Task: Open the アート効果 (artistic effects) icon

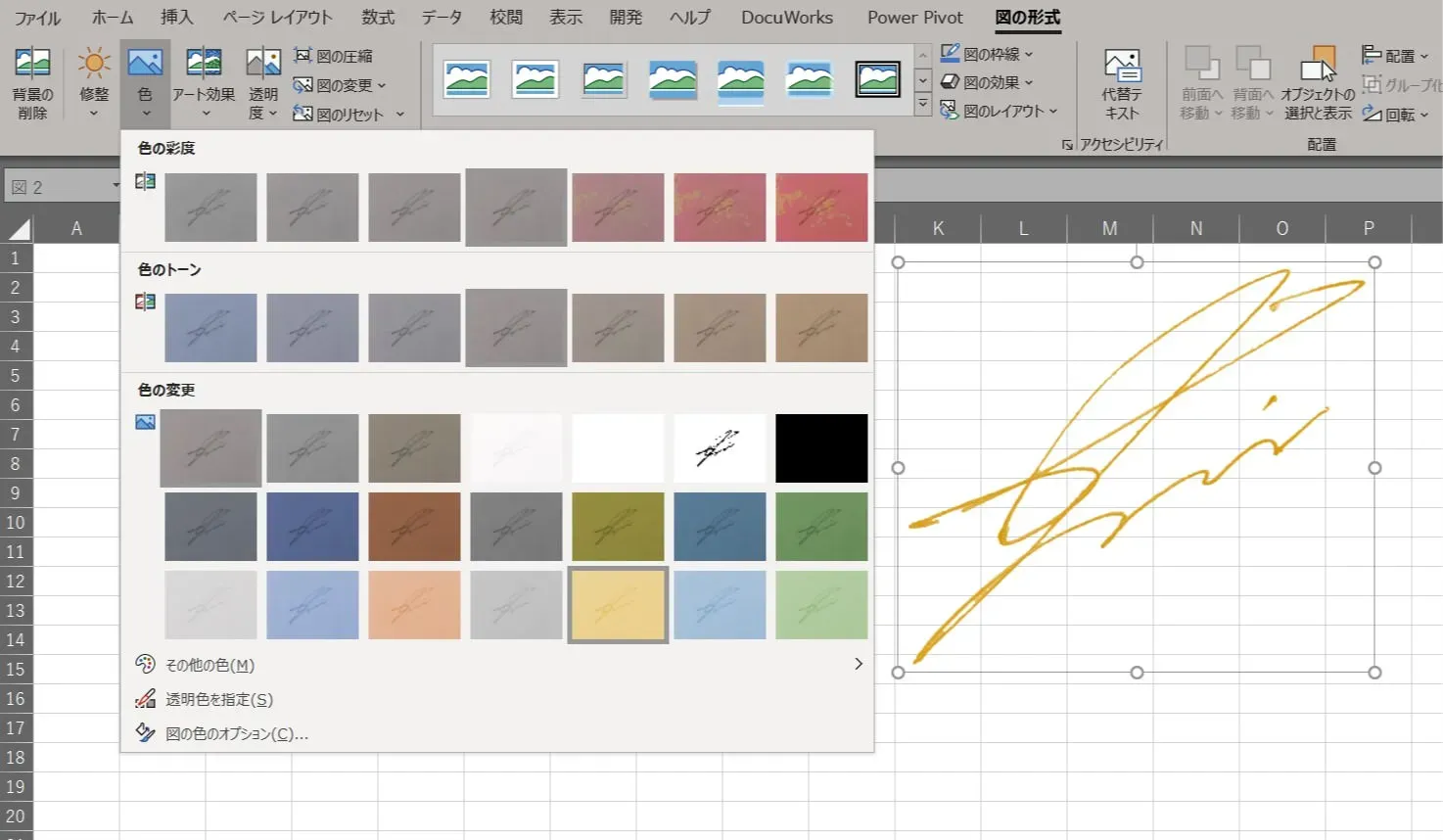Action: click(x=204, y=65)
